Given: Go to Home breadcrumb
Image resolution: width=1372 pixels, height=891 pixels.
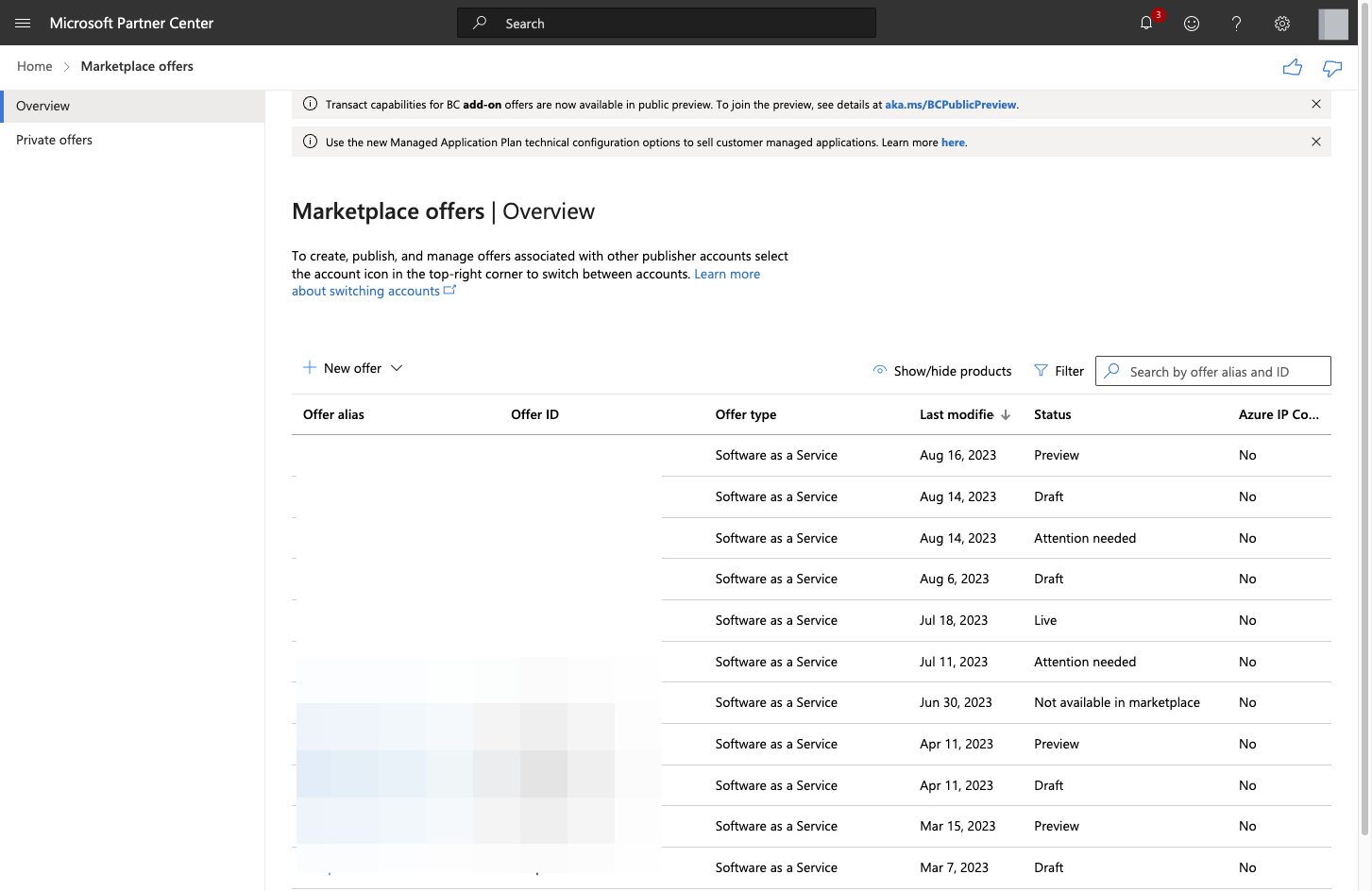Looking at the screenshot, I should [x=35, y=66].
